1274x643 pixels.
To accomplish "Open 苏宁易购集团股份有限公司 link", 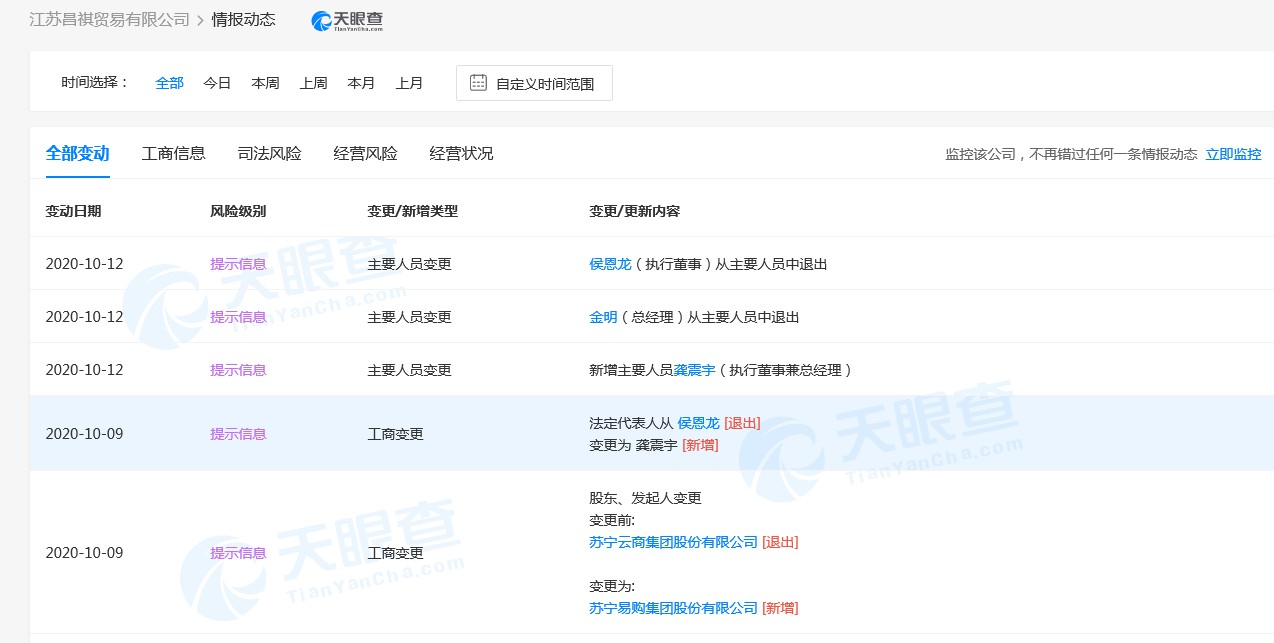I will pyautogui.click(x=673, y=608).
